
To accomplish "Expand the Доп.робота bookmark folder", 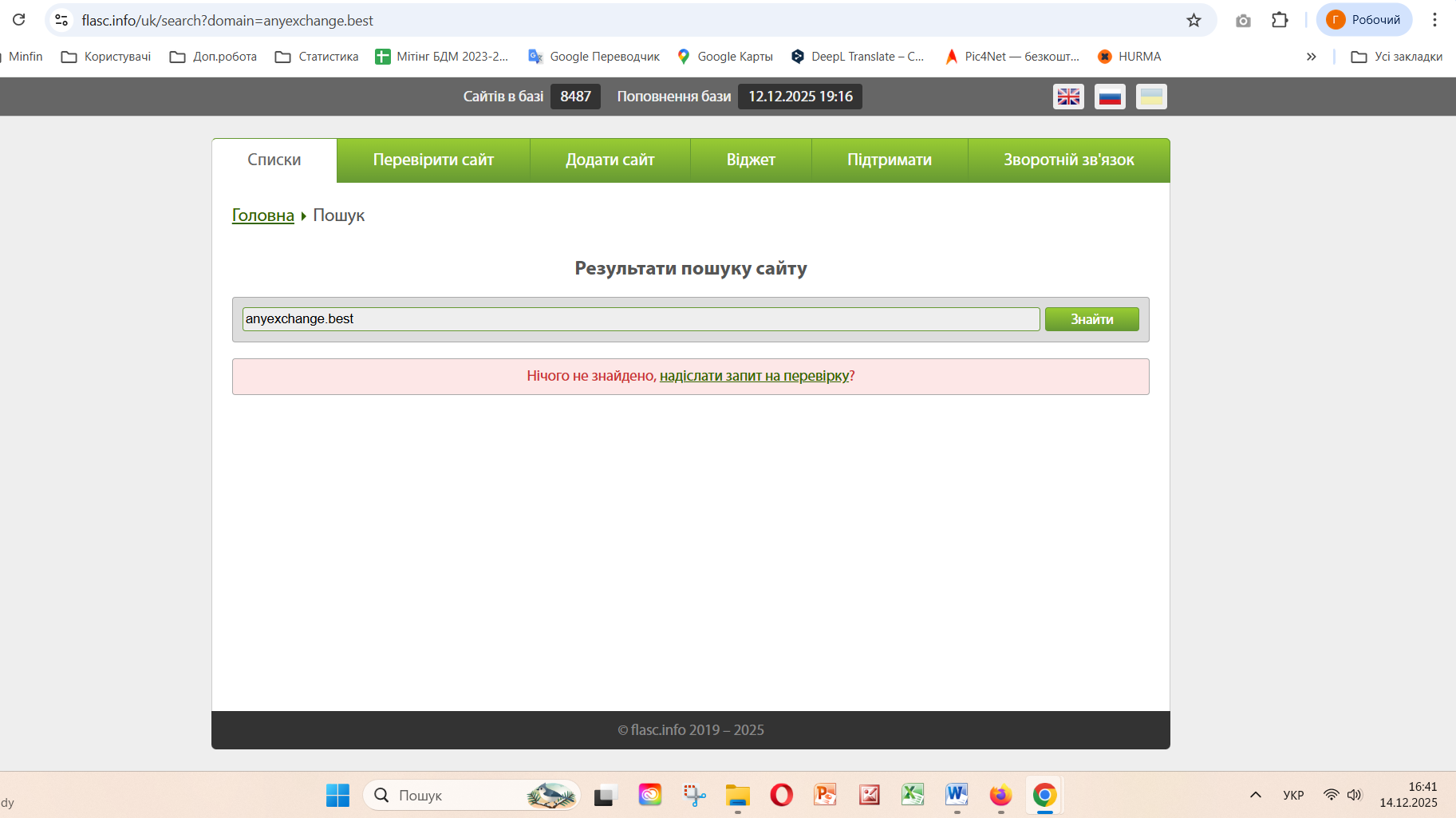I will [213, 57].
